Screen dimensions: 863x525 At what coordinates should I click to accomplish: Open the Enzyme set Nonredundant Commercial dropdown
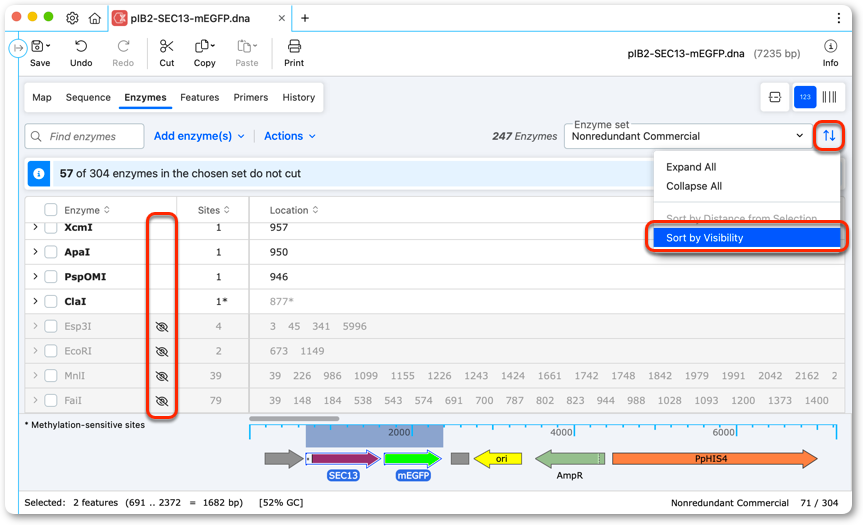click(687, 136)
